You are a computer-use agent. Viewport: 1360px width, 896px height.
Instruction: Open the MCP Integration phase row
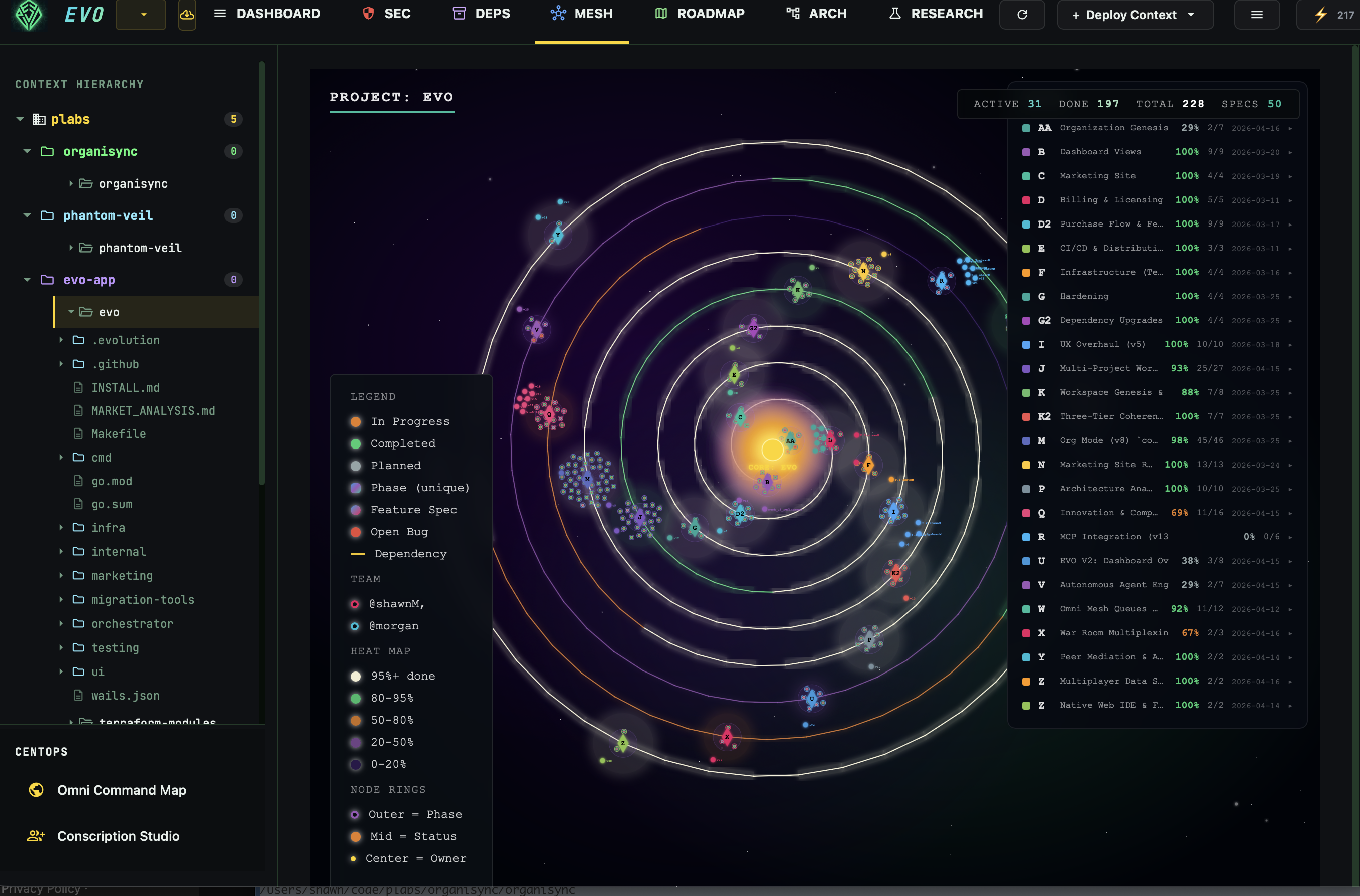(x=1157, y=537)
